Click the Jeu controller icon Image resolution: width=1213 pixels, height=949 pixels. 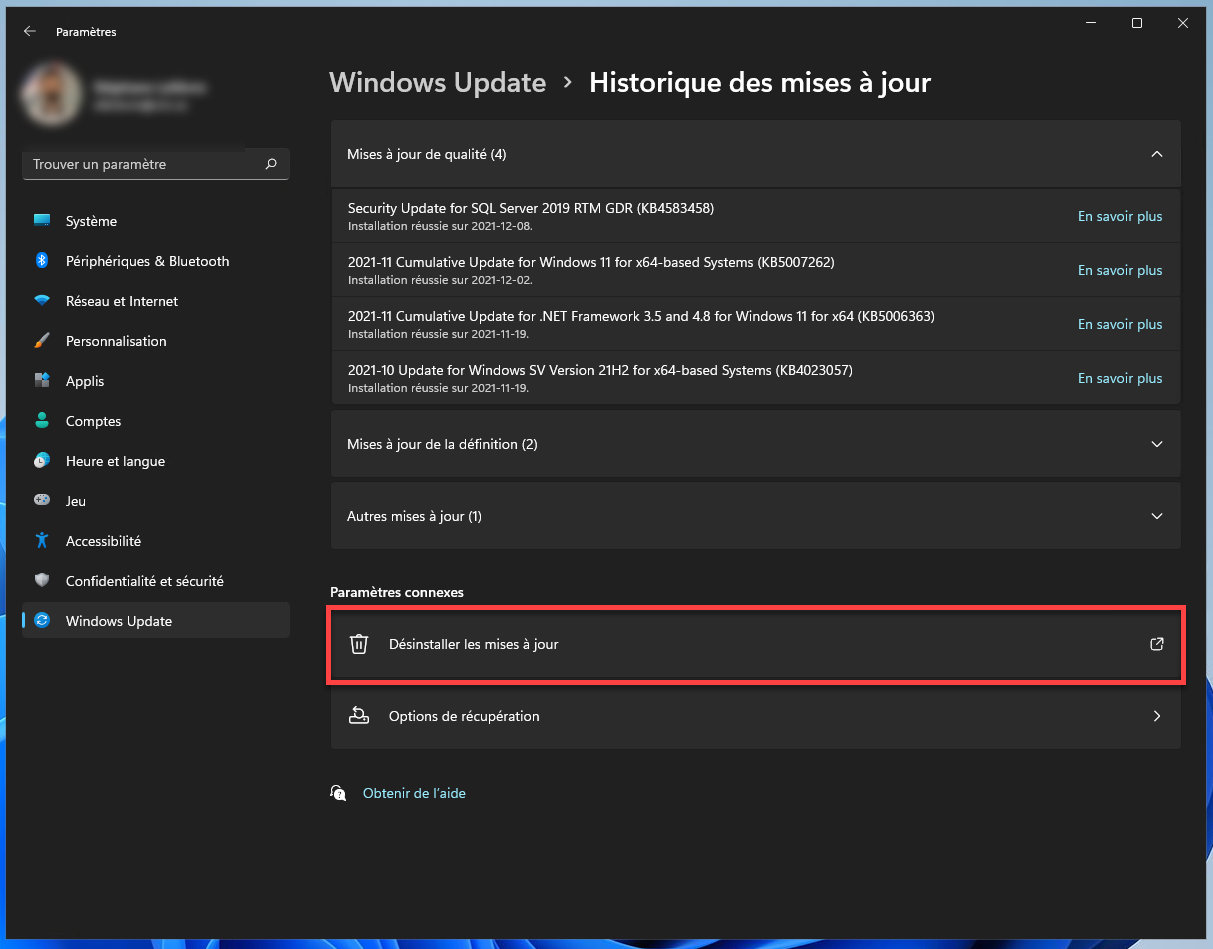[42, 501]
